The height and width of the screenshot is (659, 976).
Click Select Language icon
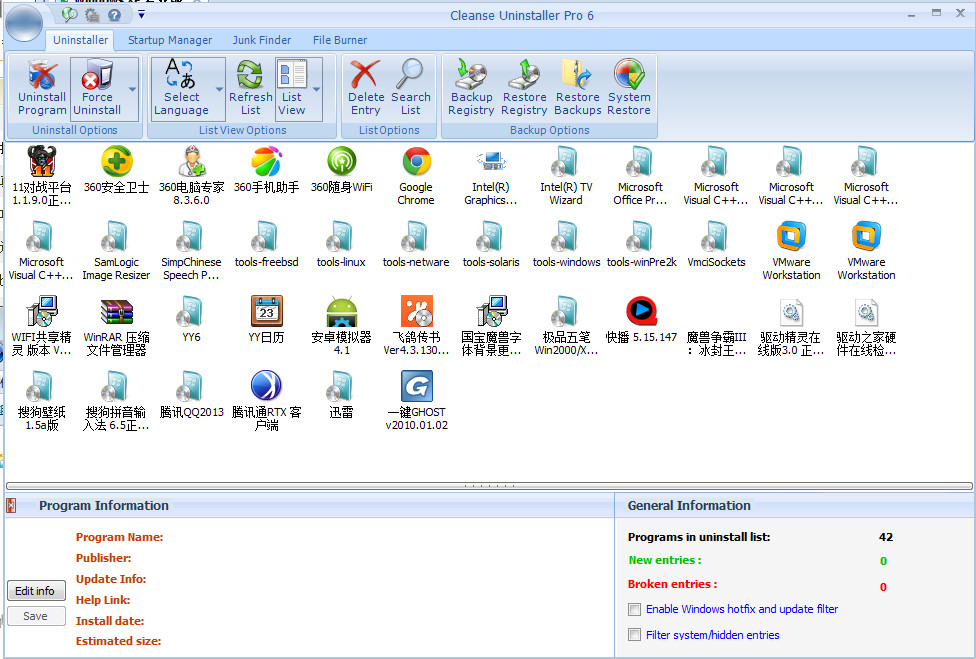(x=181, y=73)
